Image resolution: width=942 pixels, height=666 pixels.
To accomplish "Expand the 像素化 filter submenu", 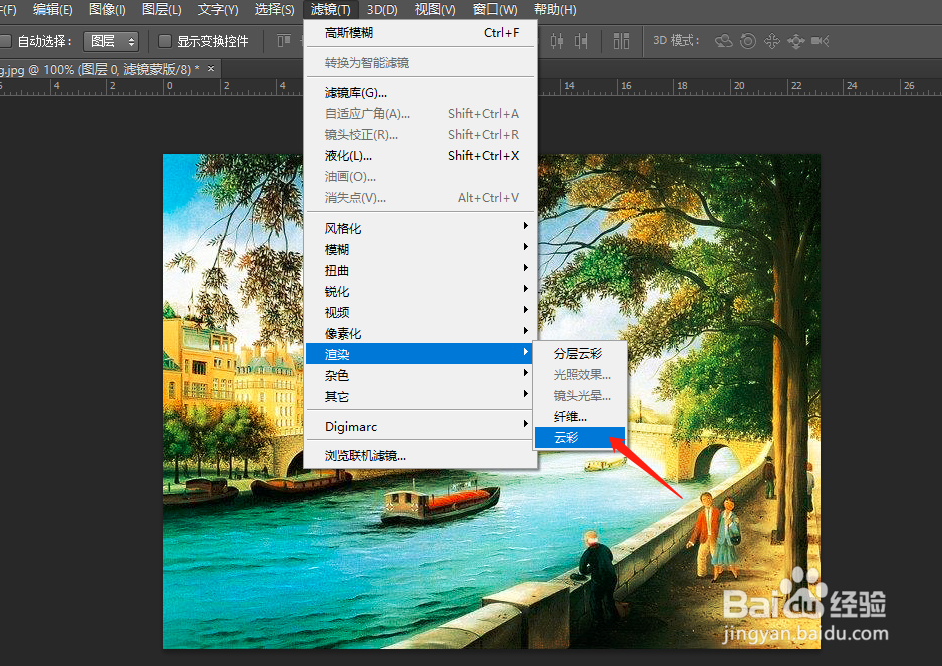I will click(x=420, y=333).
